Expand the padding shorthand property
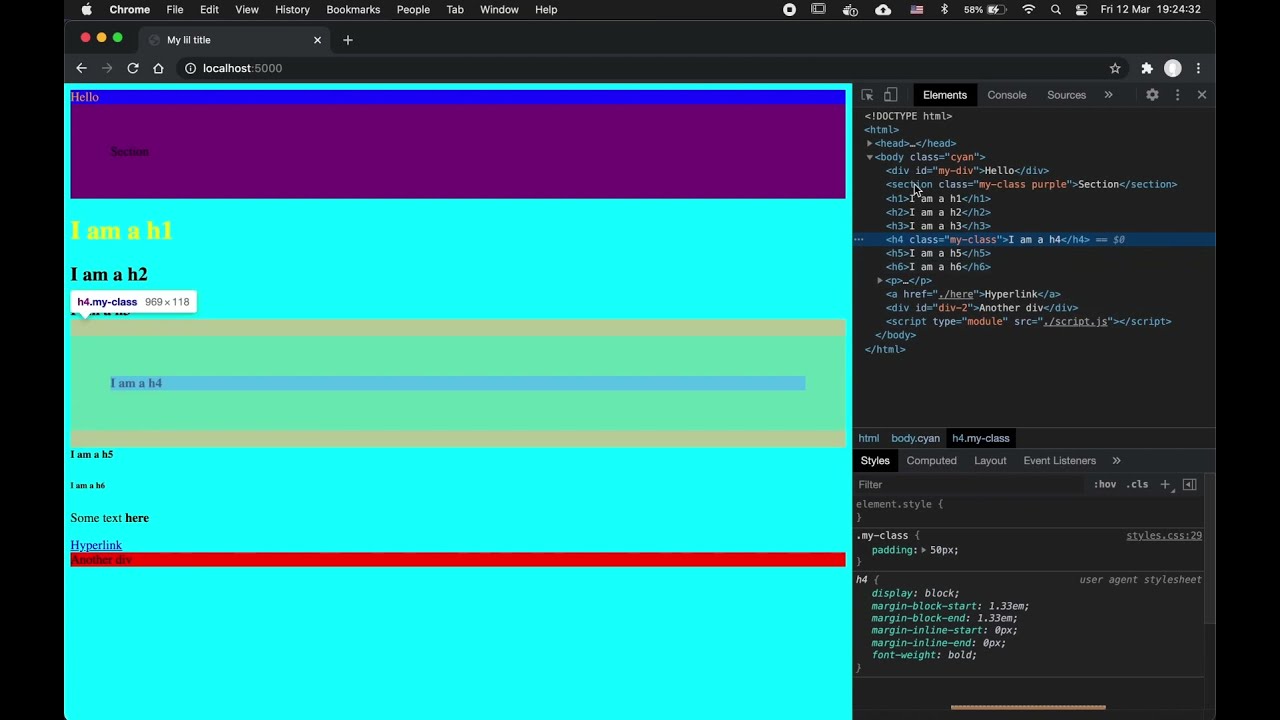1280x720 pixels. pyautogui.click(x=924, y=550)
